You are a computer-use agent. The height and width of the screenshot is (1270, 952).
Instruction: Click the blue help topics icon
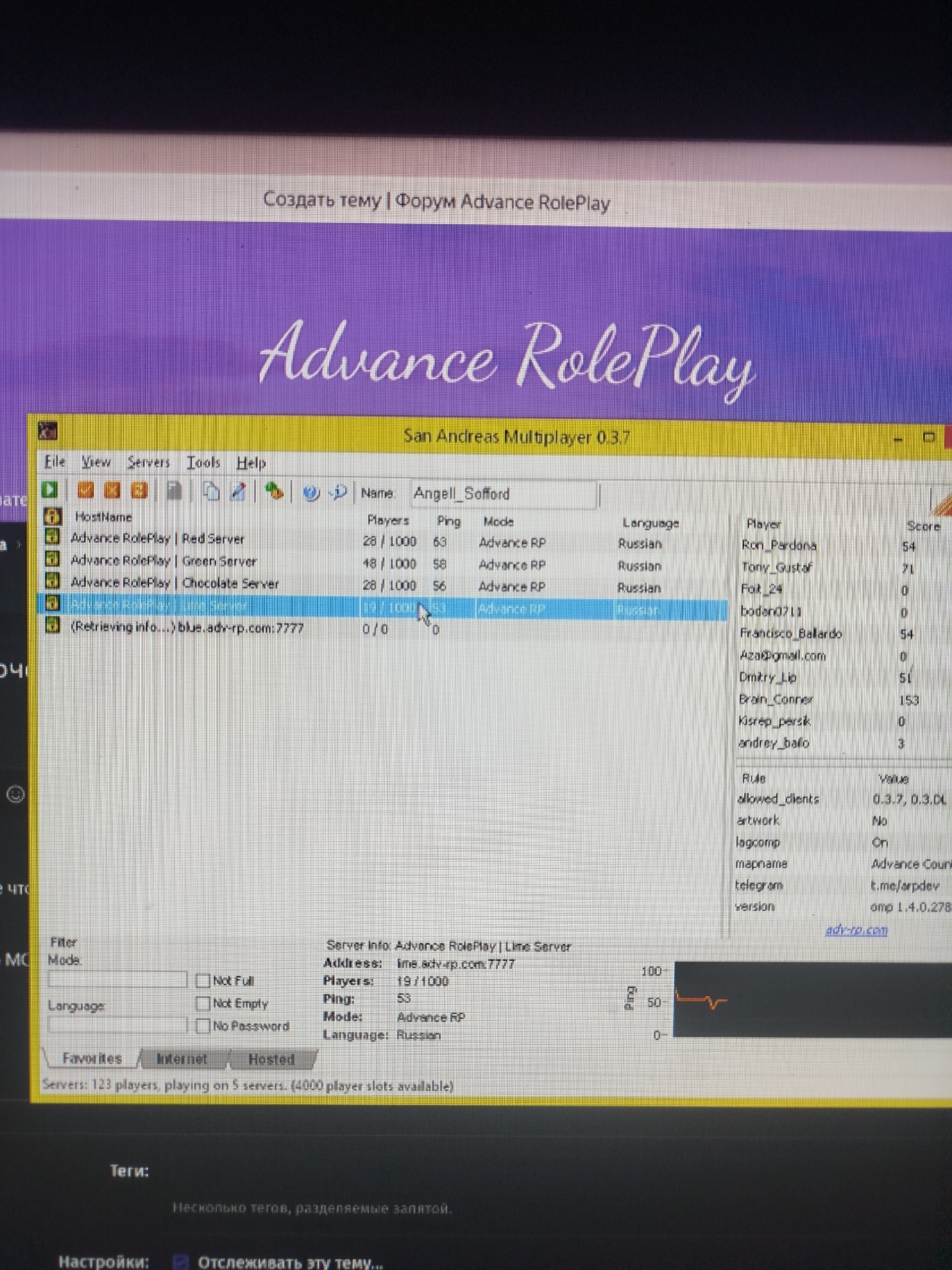click(x=311, y=493)
